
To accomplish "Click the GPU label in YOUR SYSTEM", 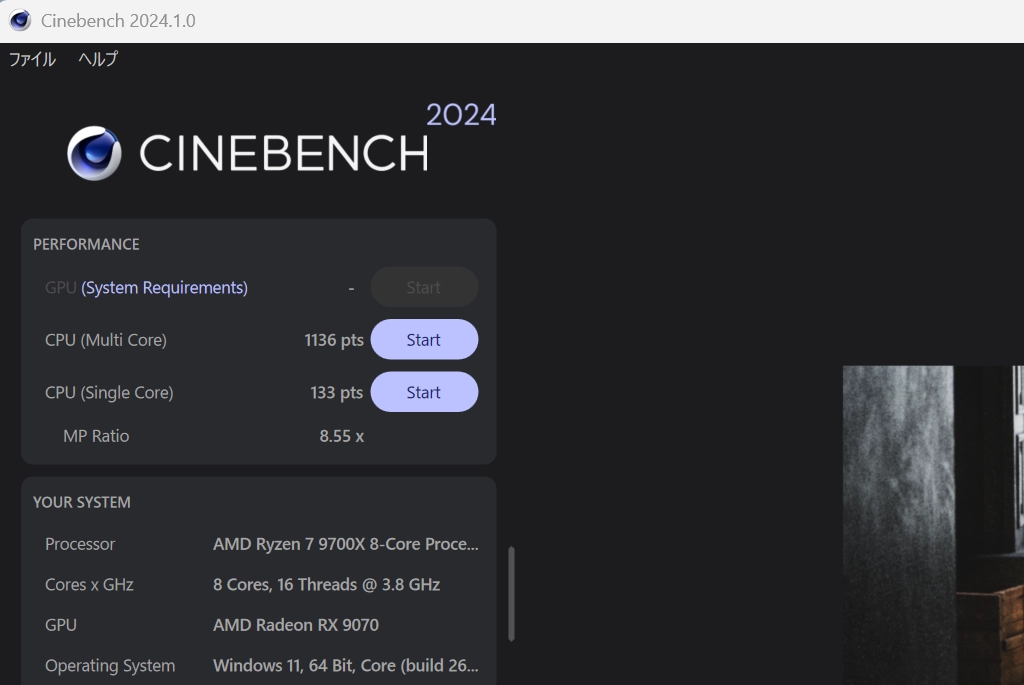I will pos(61,625).
